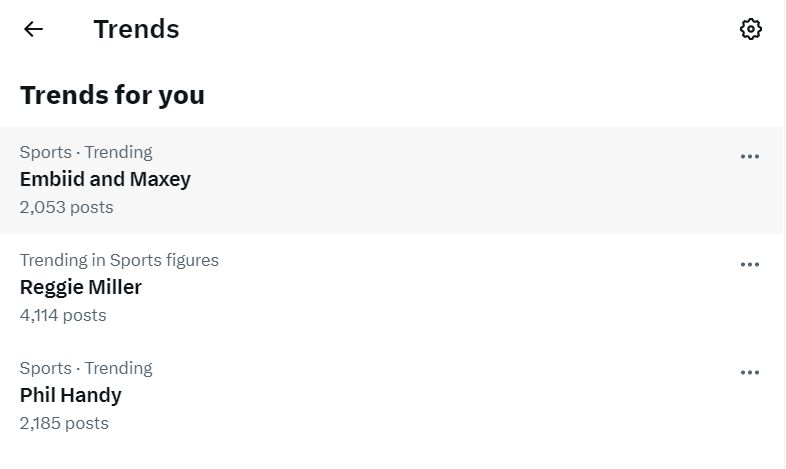
Task: Open the Embiid and Maxey trend
Action: 105,180
